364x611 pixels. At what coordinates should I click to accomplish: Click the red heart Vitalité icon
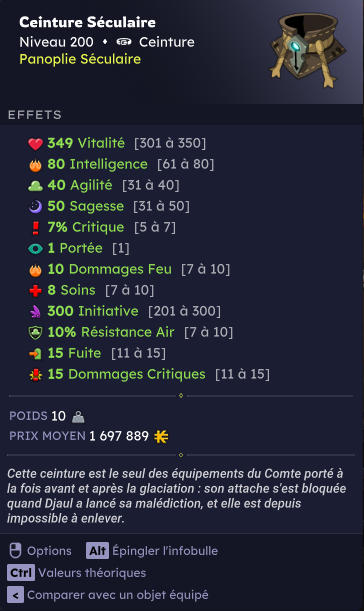[x=35, y=144]
